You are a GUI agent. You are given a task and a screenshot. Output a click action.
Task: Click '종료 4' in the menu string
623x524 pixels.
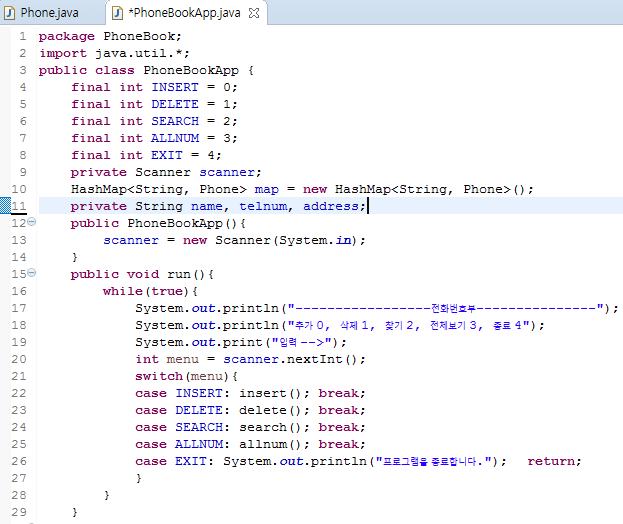pos(507,325)
